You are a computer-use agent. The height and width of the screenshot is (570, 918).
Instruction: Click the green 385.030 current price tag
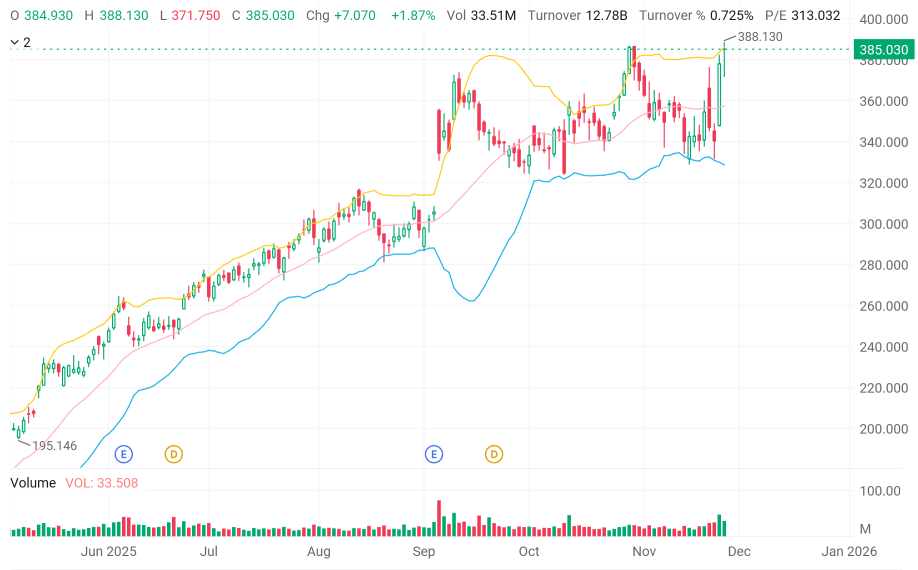coord(883,49)
